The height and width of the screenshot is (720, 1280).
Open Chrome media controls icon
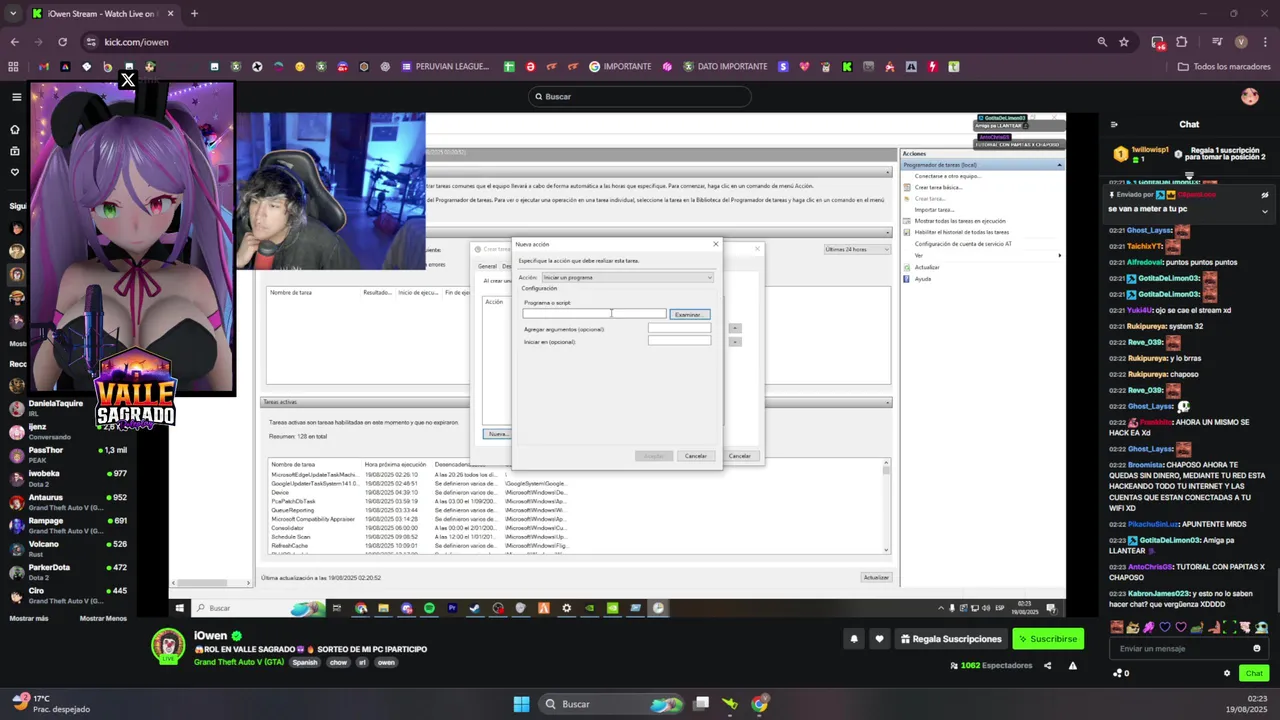[x=1217, y=42]
